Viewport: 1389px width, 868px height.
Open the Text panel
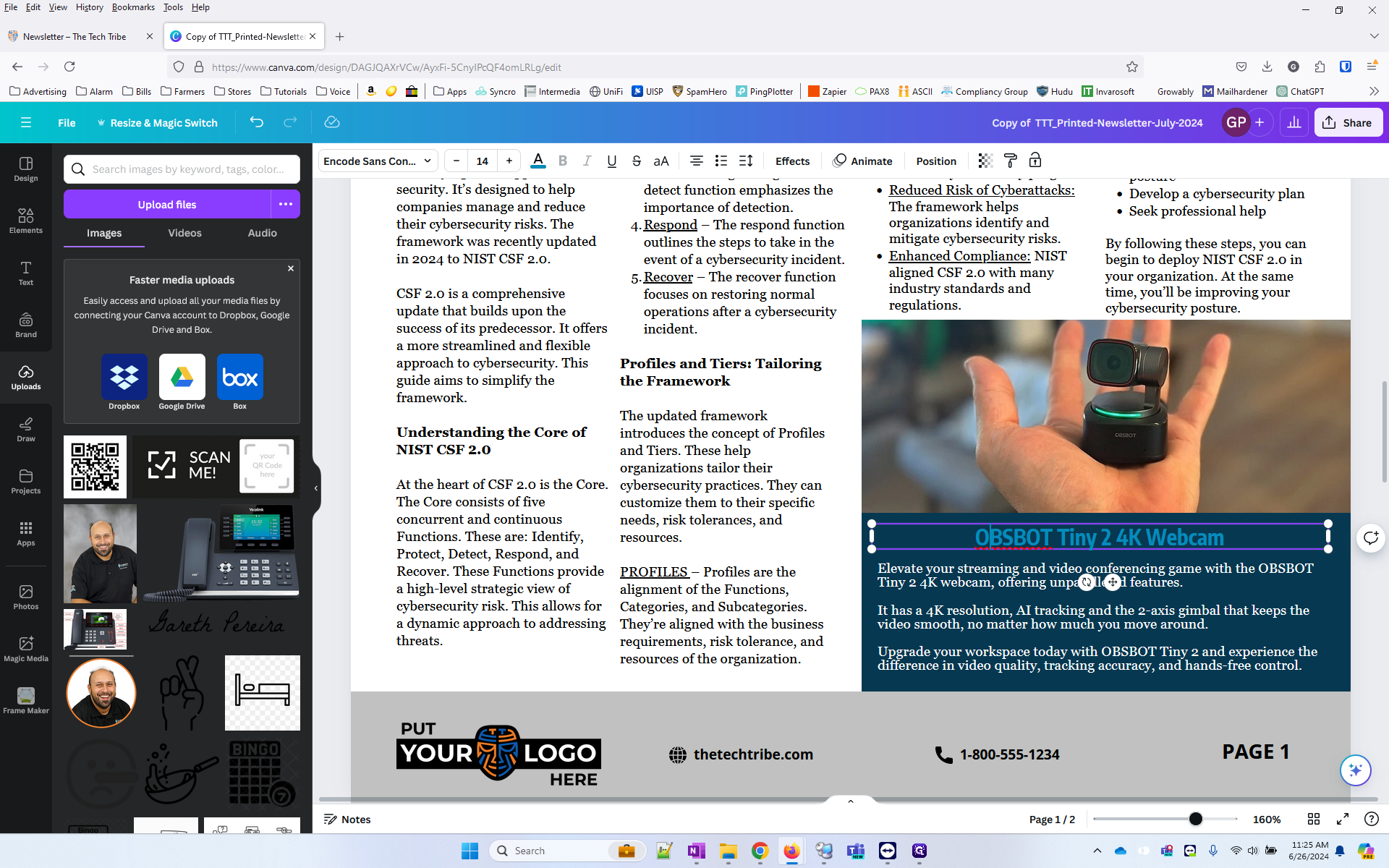[26, 273]
